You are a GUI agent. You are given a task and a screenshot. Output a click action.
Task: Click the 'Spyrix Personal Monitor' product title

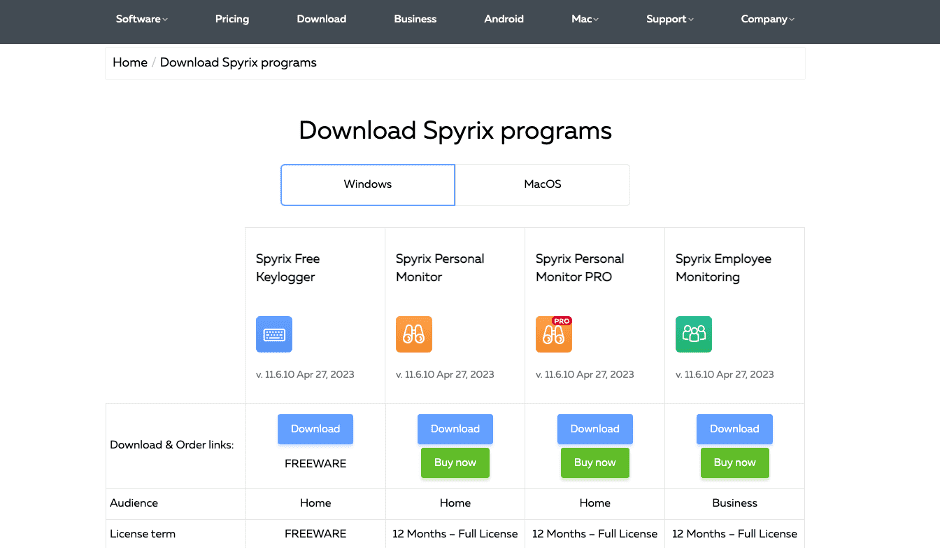pyautogui.click(x=440, y=268)
